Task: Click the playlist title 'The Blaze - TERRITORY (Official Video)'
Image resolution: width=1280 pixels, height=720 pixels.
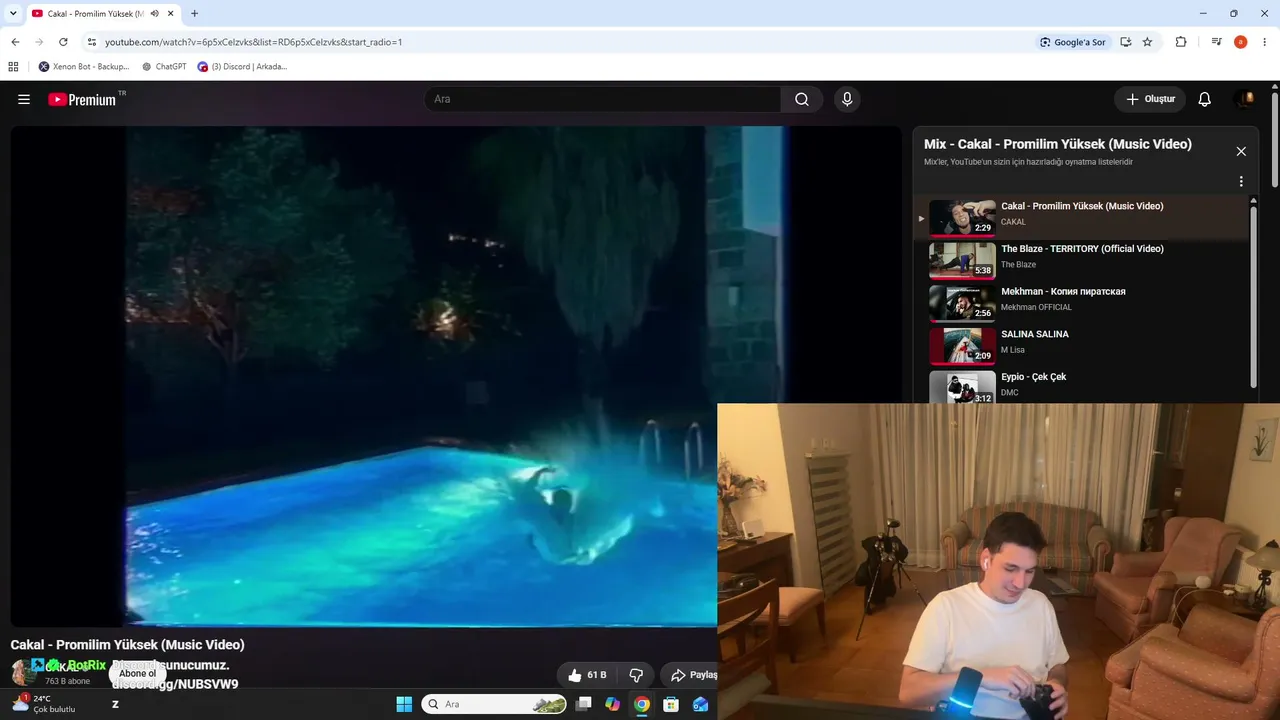Action: click(x=1082, y=249)
